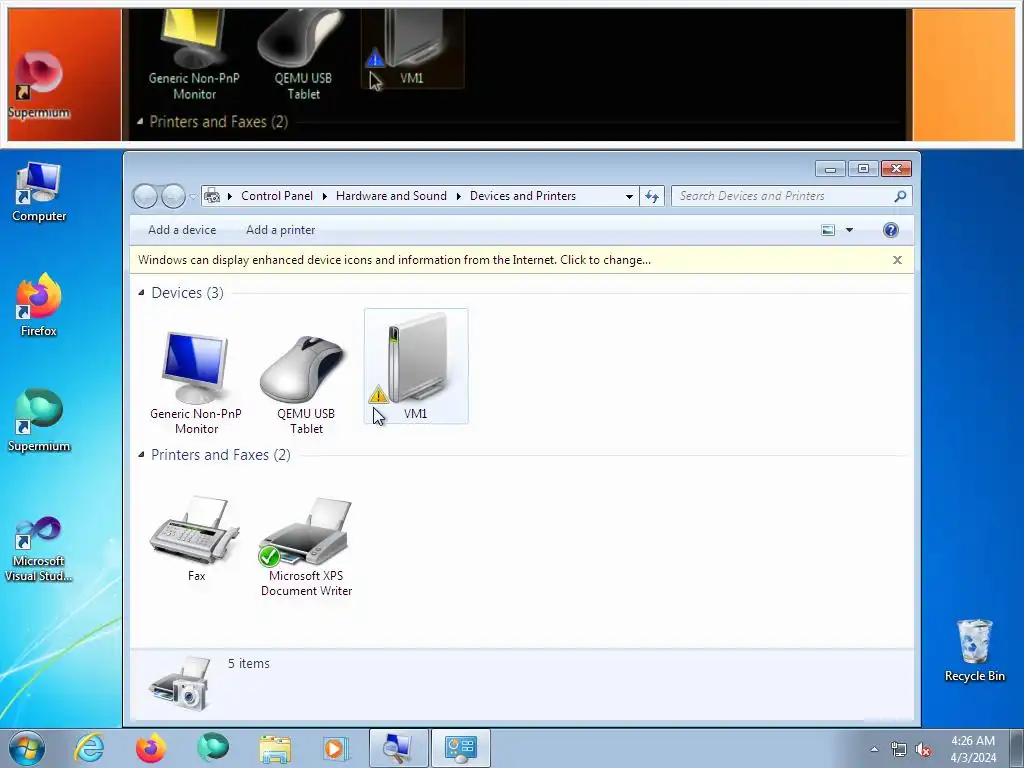1024x768 pixels.
Task: Open Computer desktop shortcut
Action: (x=39, y=192)
